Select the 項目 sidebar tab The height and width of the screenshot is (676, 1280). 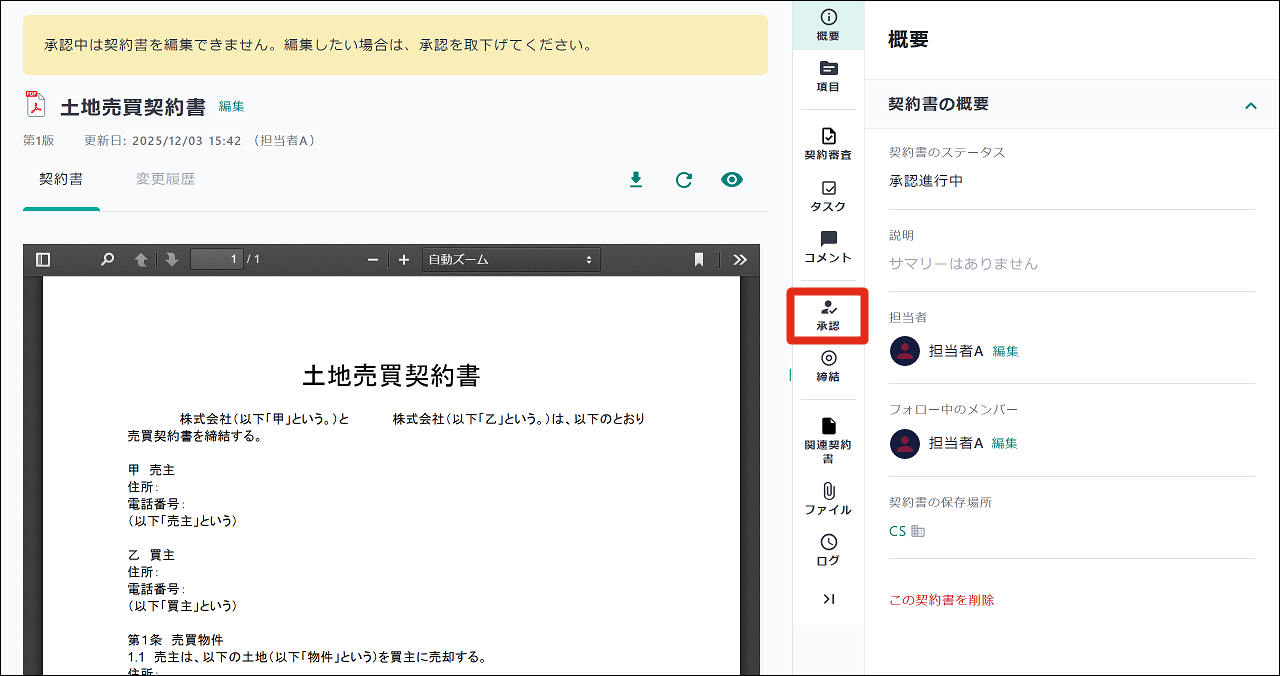[828, 76]
